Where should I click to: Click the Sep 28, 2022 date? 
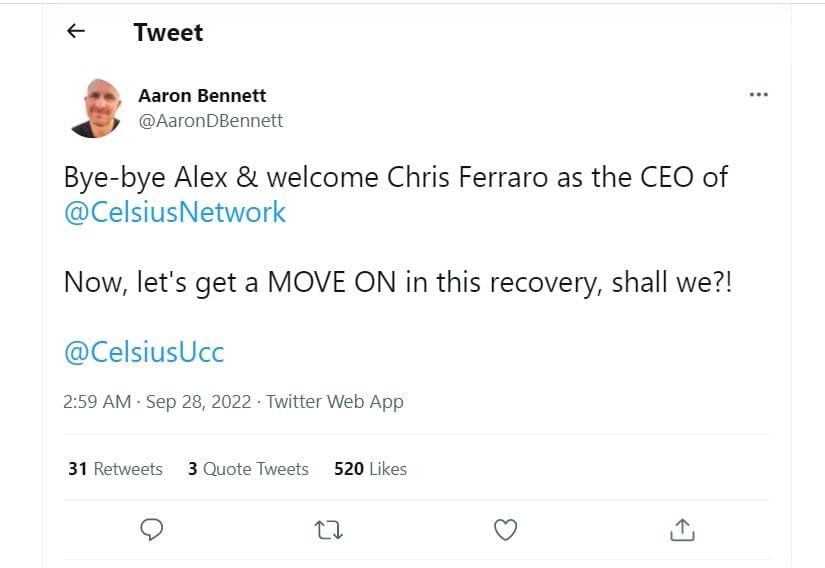(198, 402)
